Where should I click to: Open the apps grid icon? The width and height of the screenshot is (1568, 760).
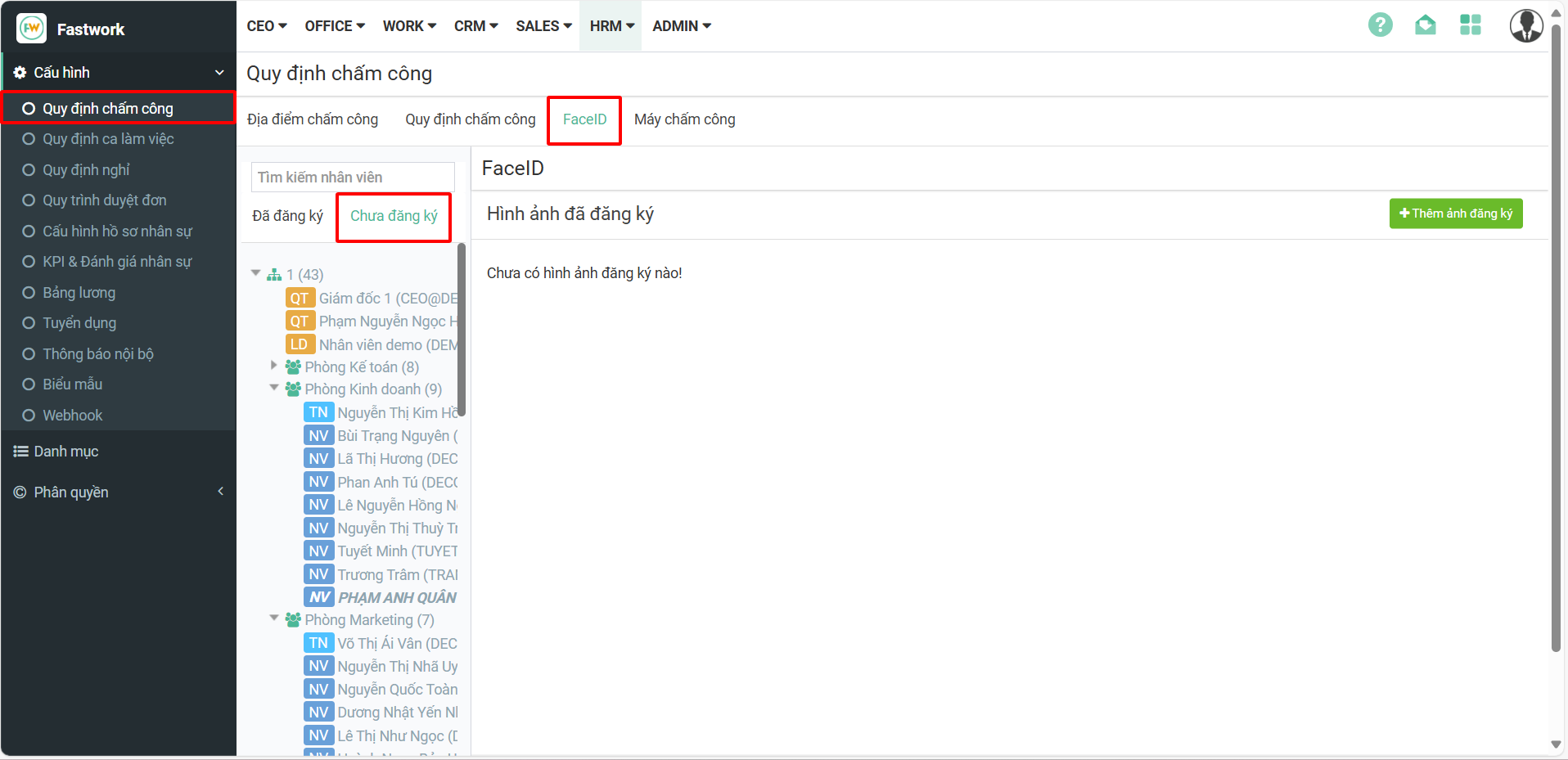(x=1470, y=25)
